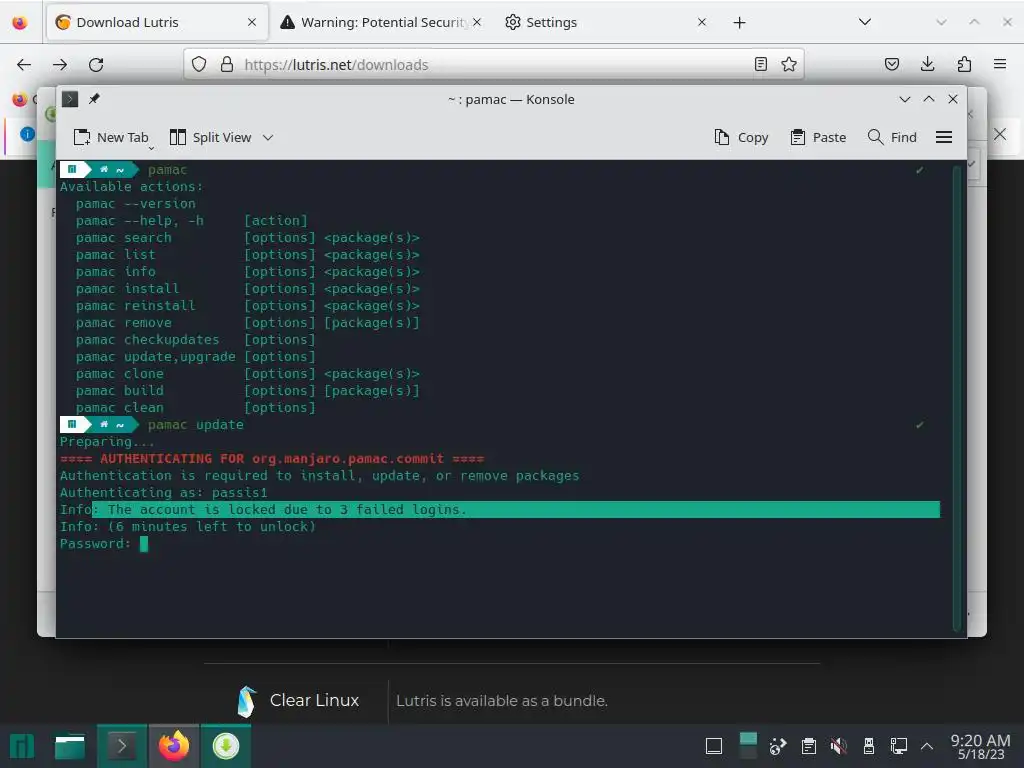Viewport: 1024px width, 768px height.
Task: Click the Konsole vertical scrollbar
Action: click(957, 398)
